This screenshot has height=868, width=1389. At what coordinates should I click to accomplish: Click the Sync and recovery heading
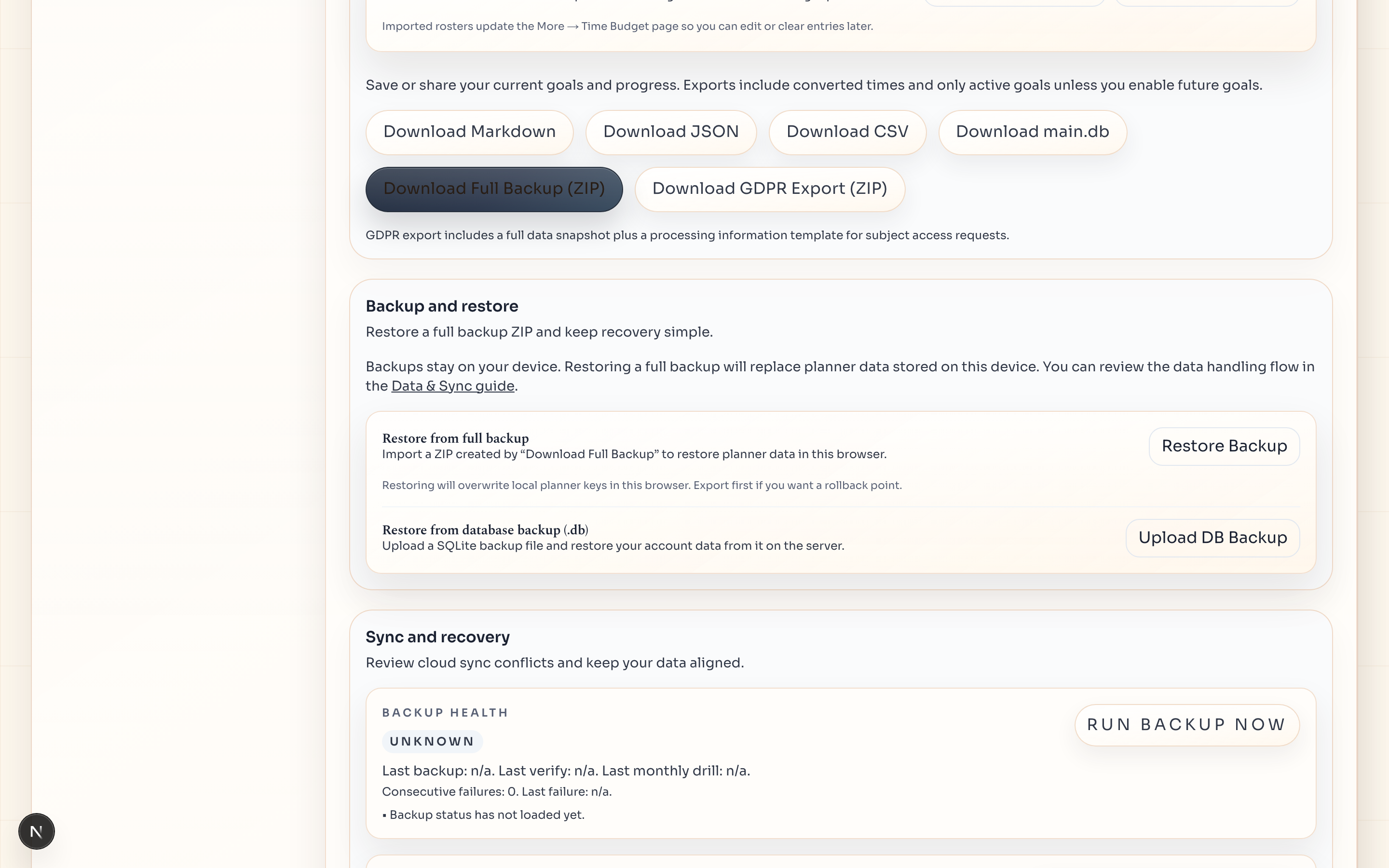[437, 637]
